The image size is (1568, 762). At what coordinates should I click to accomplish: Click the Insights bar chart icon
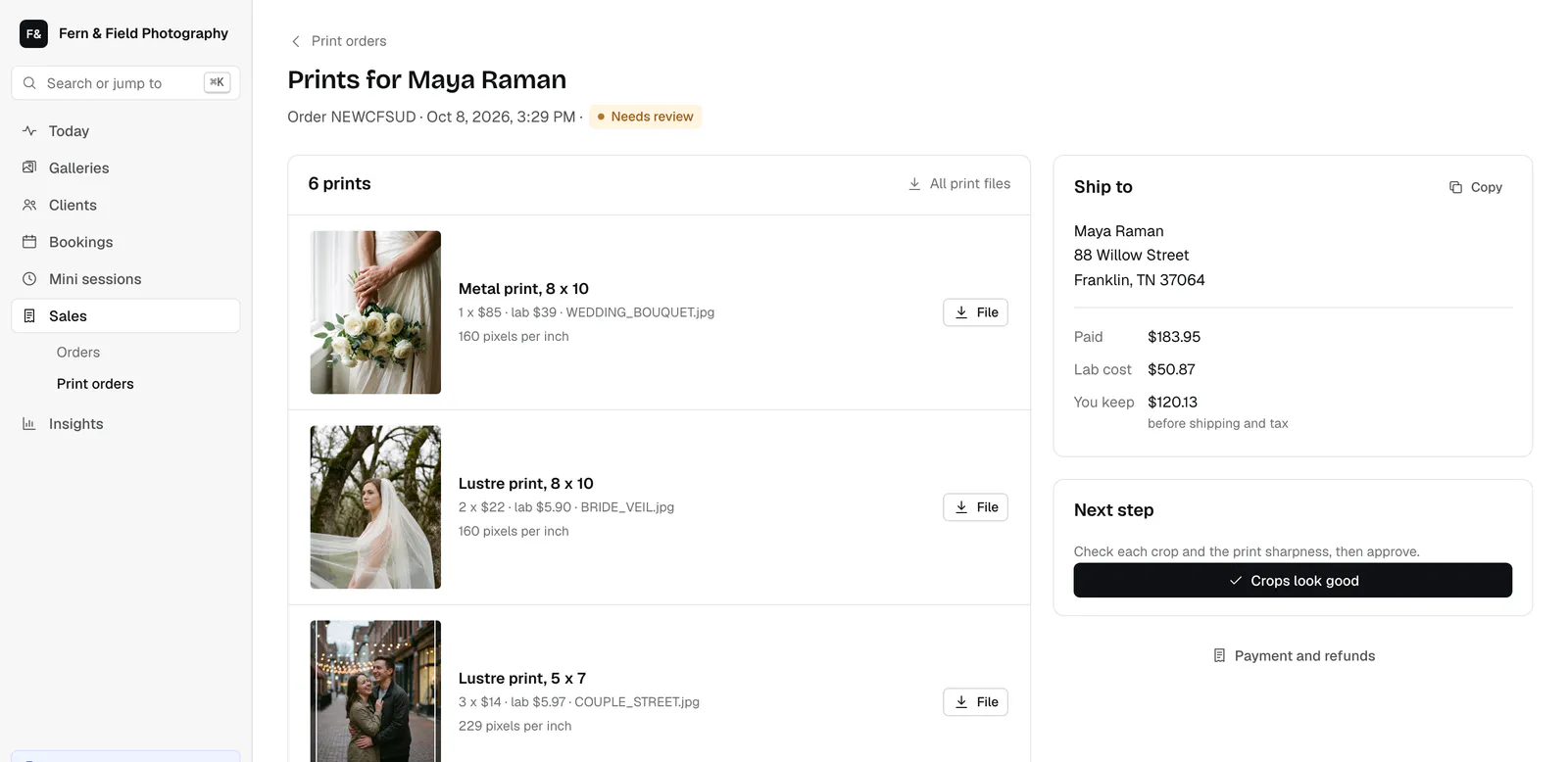click(29, 424)
